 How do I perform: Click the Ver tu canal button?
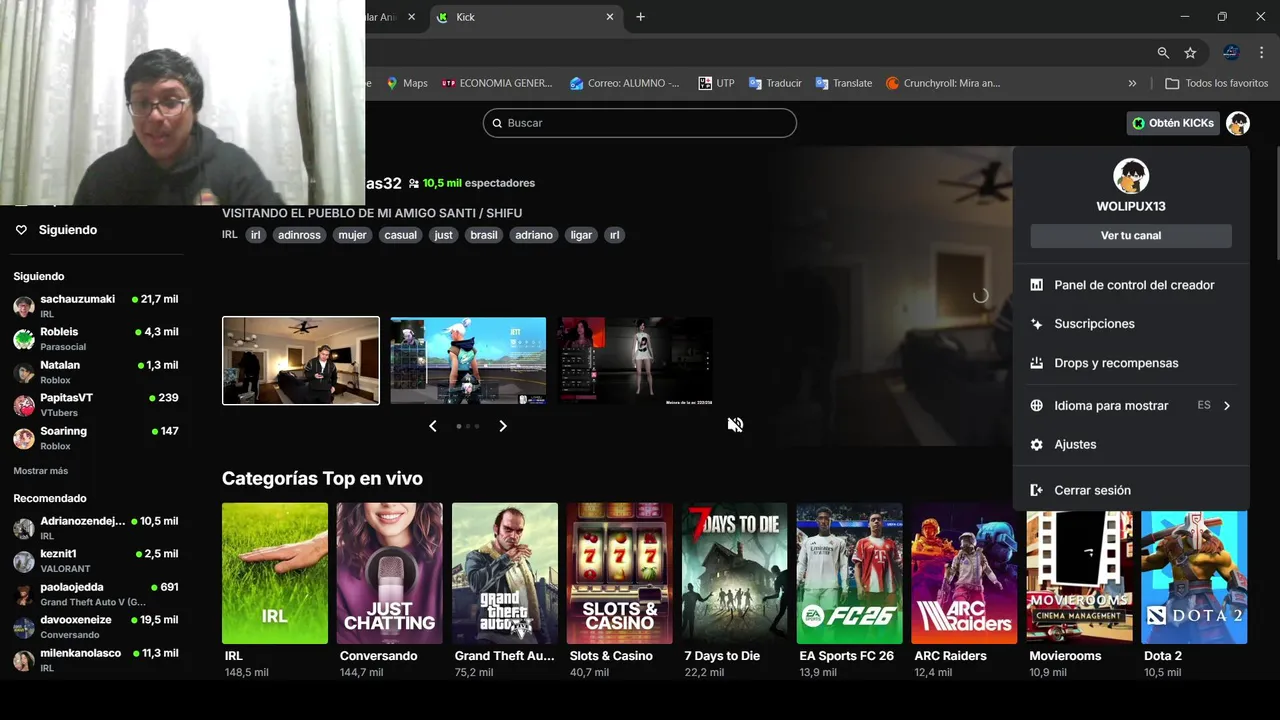(x=1131, y=236)
